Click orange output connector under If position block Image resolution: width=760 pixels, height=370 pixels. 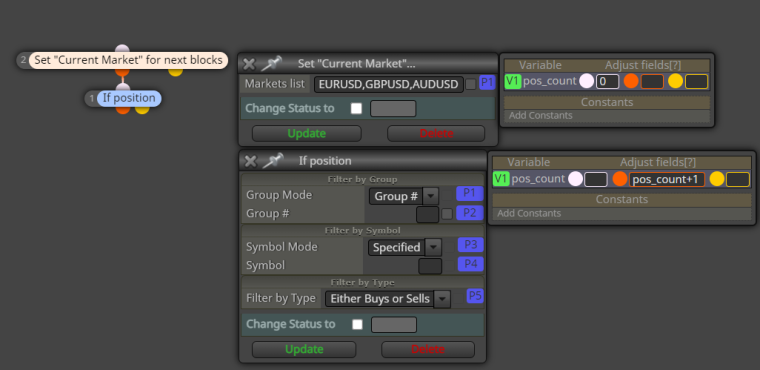[123, 110]
